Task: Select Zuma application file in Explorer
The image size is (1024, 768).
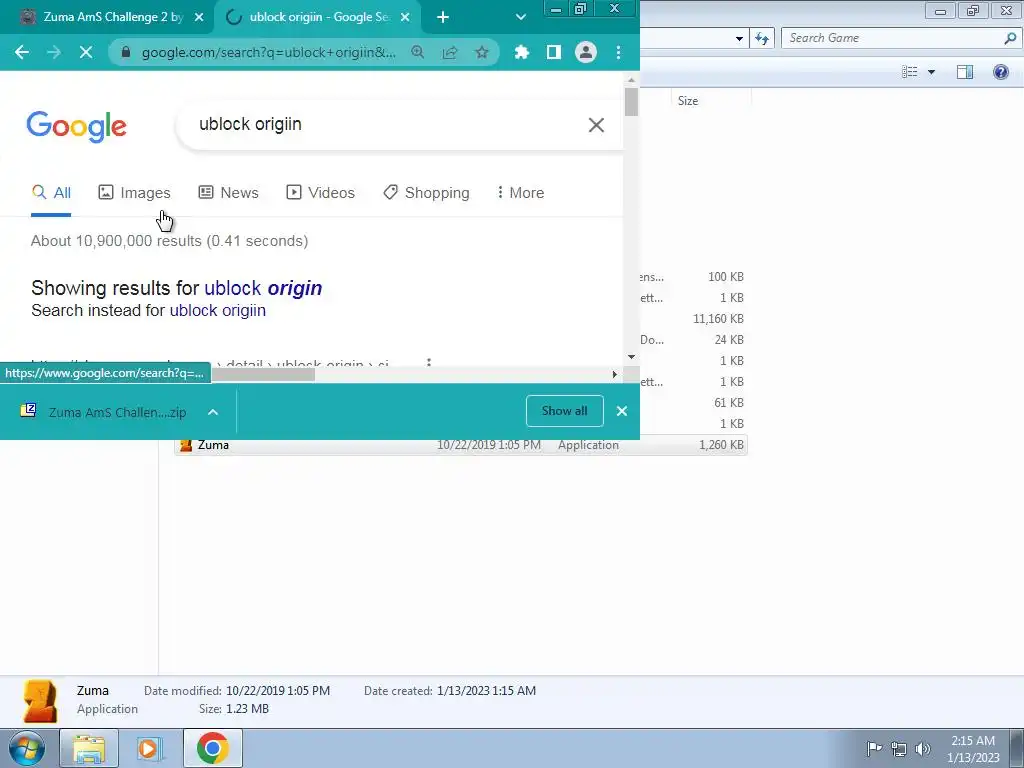Action: pyautogui.click(x=461, y=445)
